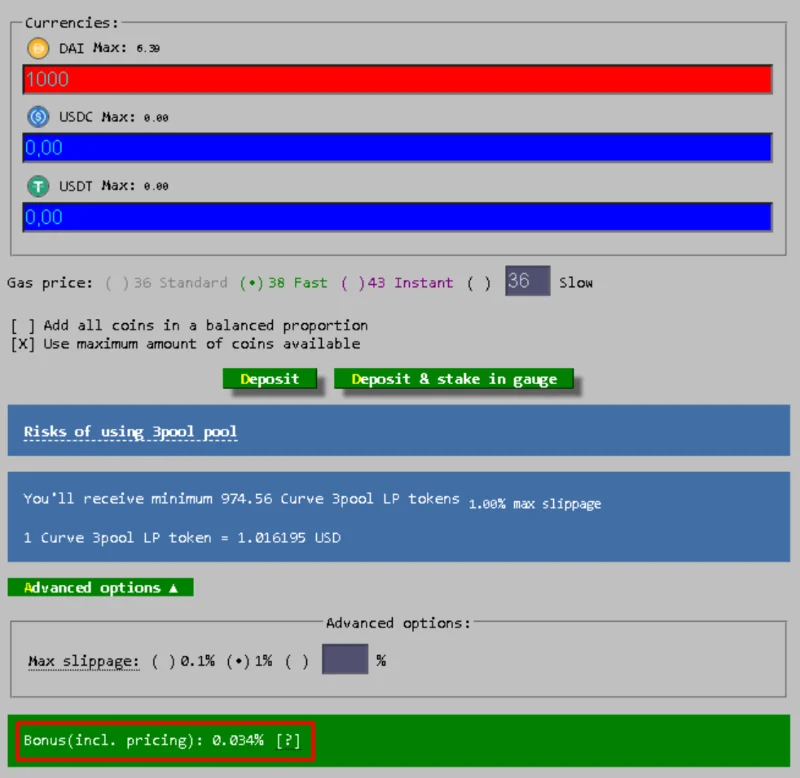800x778 pixels.
Task: Click the USDT coin icon
Action: pos(38,186)
